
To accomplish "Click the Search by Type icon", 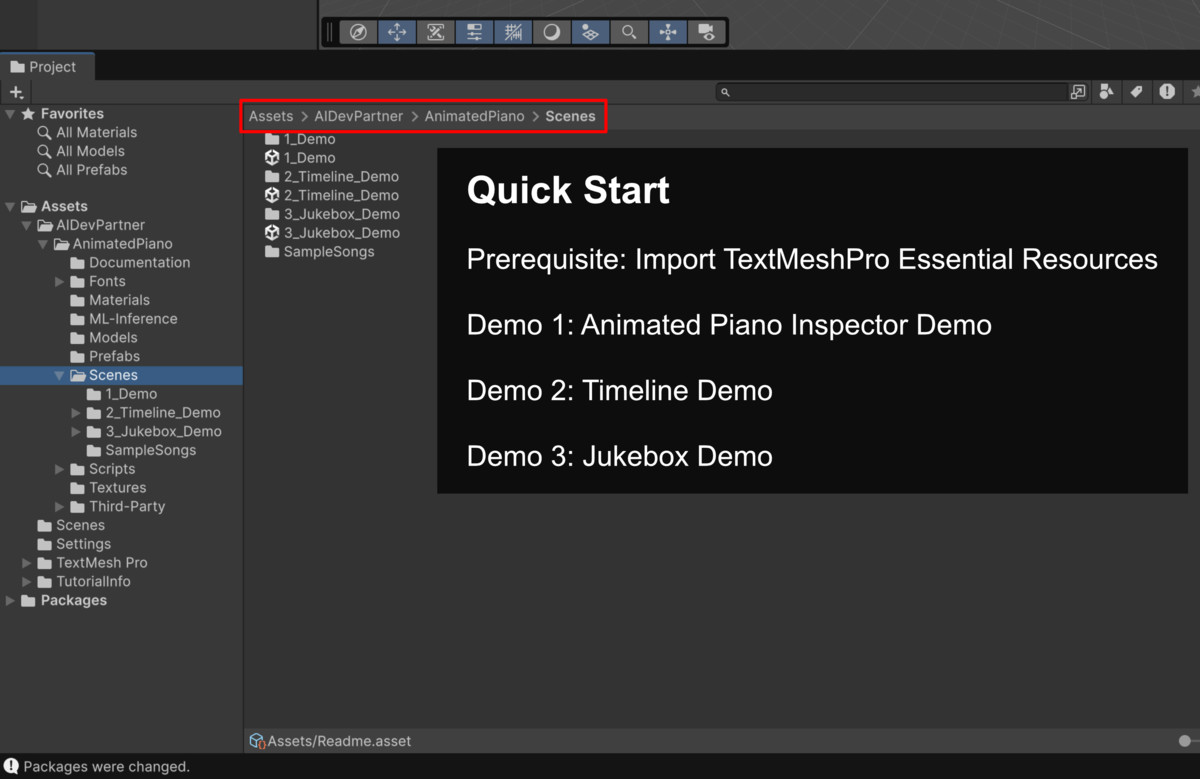I will coord(1106,92).
